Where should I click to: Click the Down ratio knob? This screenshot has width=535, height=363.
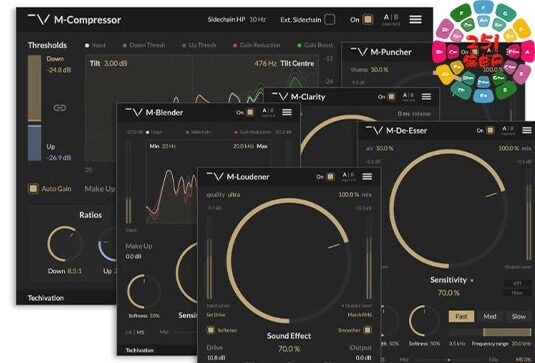[x=65, y=244]
